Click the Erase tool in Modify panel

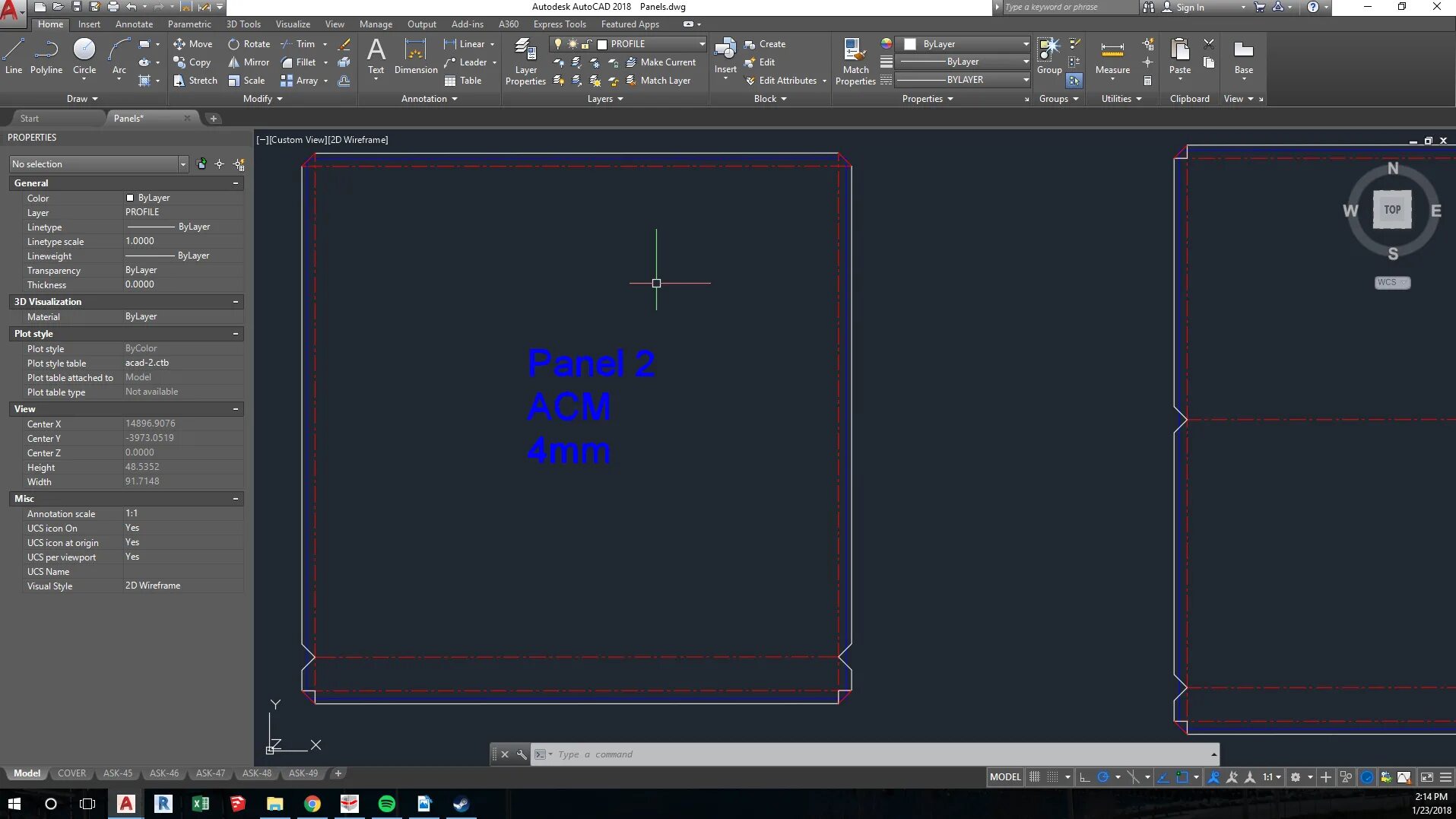344,44
